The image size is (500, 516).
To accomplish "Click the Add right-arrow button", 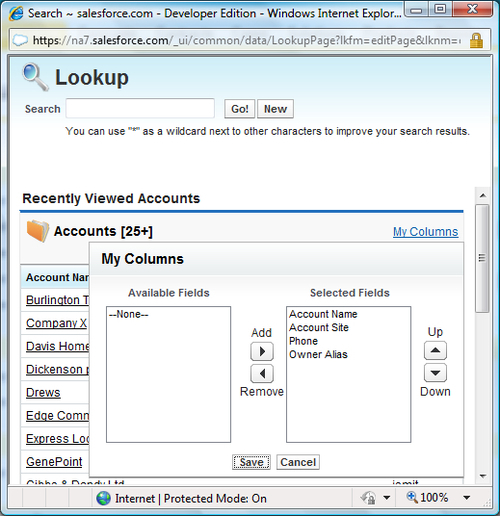I will [x=262, y=351].
